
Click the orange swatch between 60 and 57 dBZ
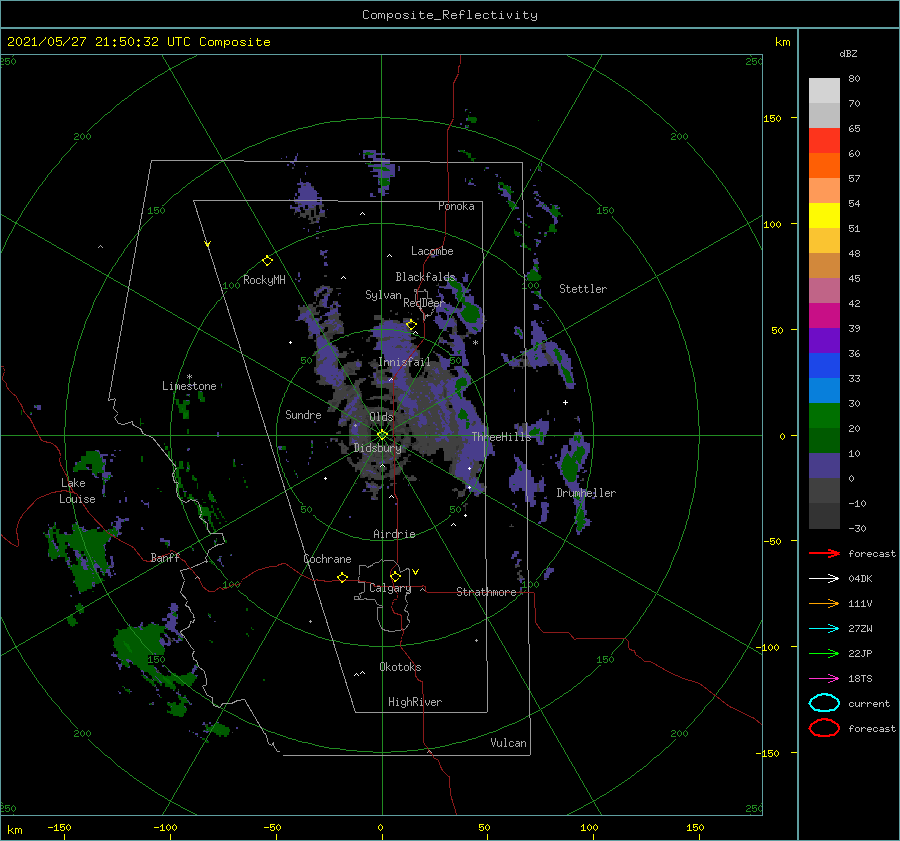[824, 166]
